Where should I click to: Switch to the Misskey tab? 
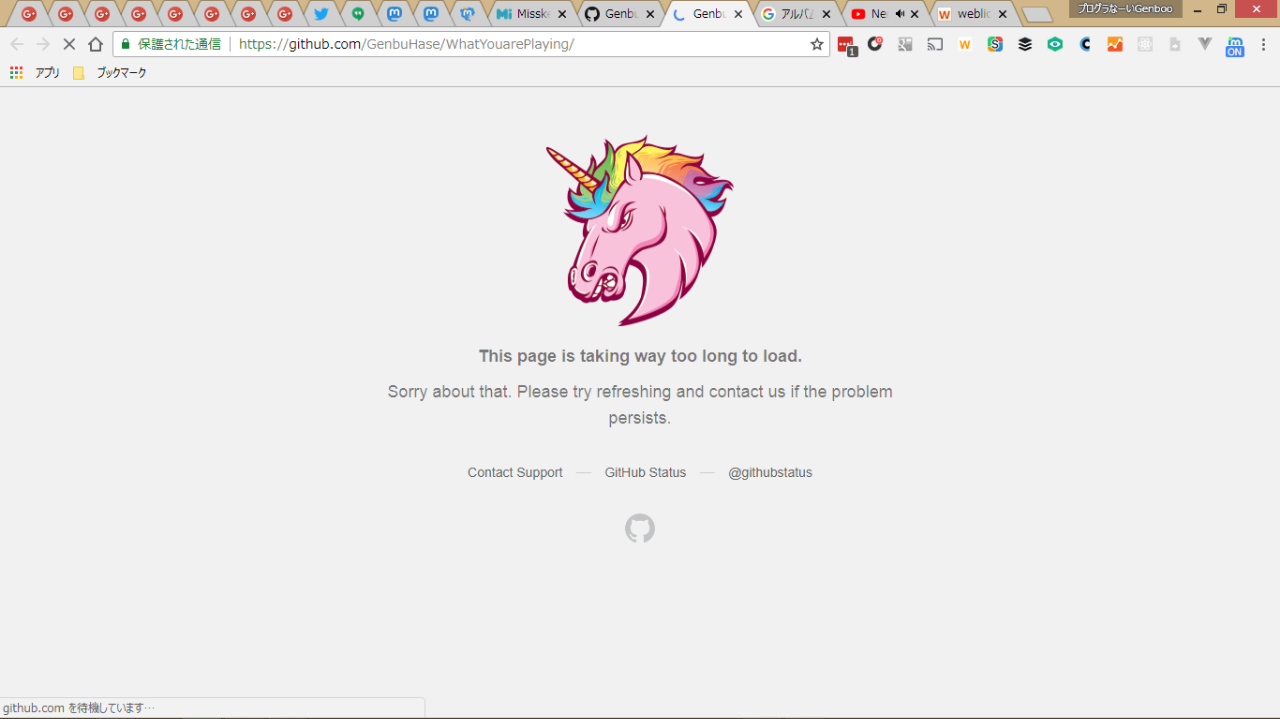[531, 14]
